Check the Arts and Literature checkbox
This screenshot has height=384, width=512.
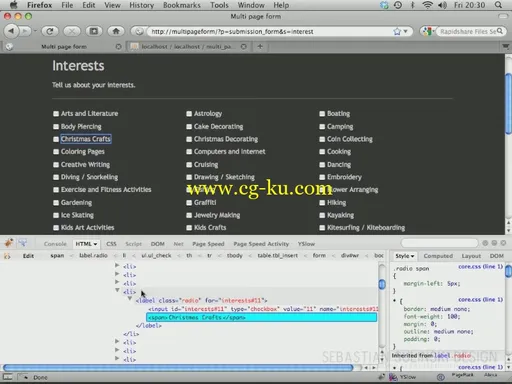click(56, 114)
